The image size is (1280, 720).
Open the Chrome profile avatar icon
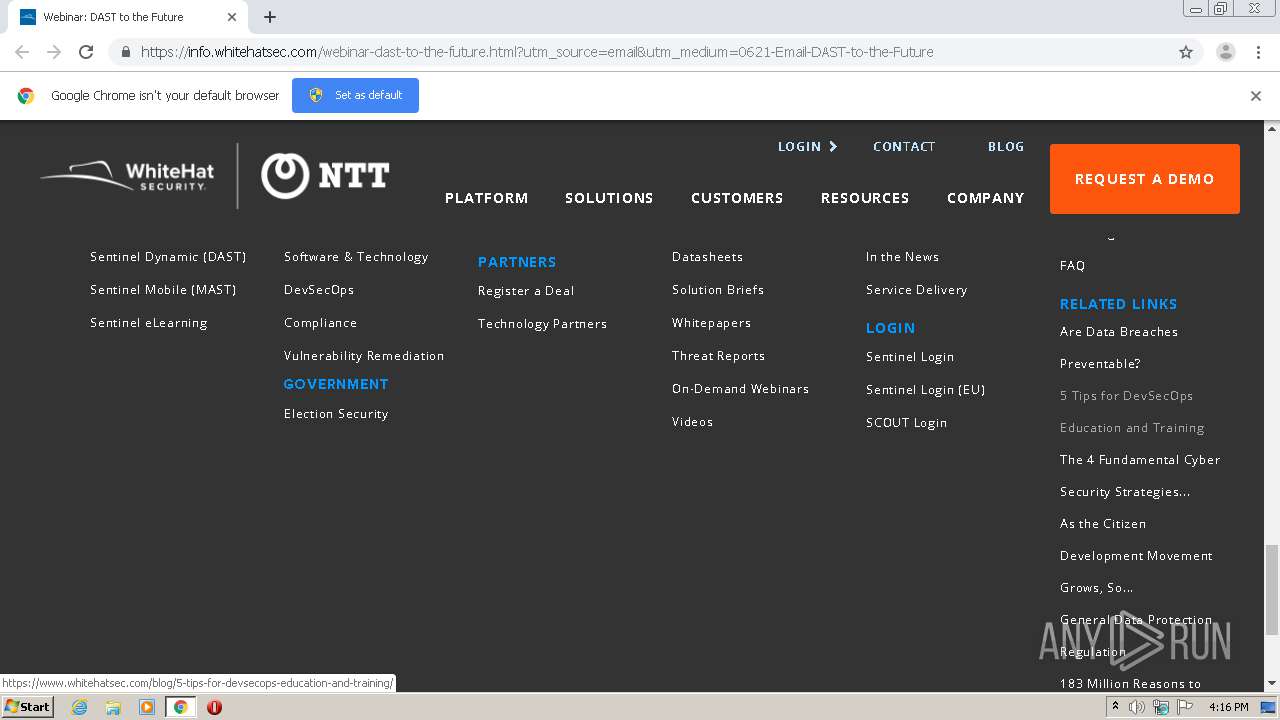click(1225, 52)
